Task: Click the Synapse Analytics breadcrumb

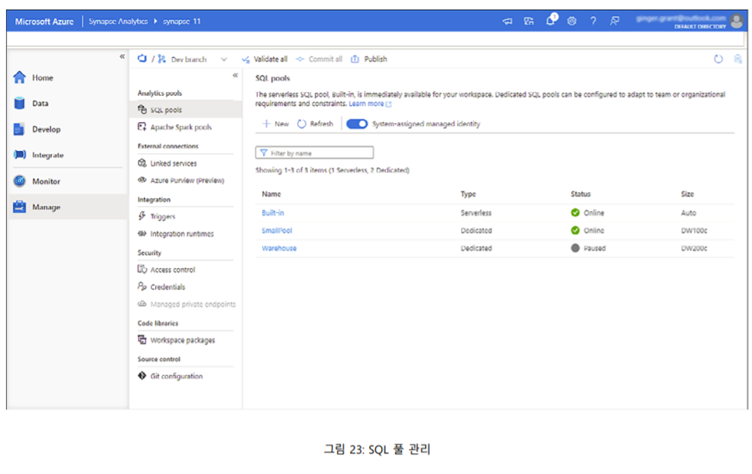Action: click(x=118, y=21)
